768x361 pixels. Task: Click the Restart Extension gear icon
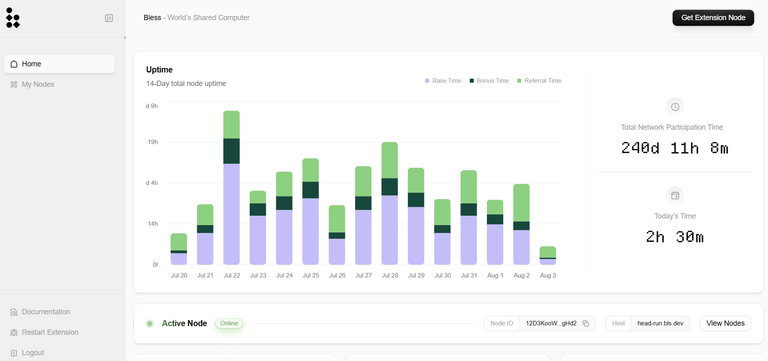pos(14,332)
